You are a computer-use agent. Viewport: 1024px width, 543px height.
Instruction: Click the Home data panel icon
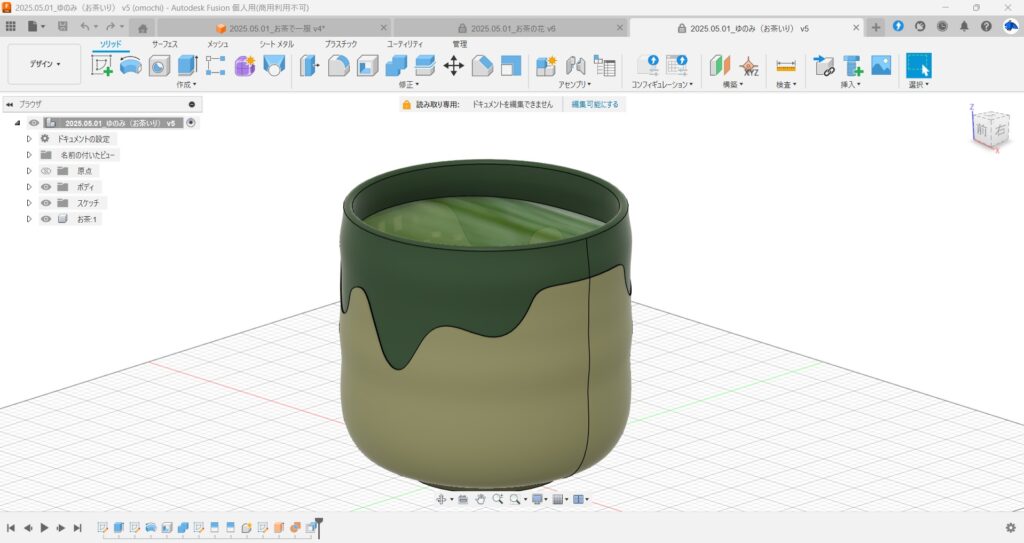(x=143, y=27)
